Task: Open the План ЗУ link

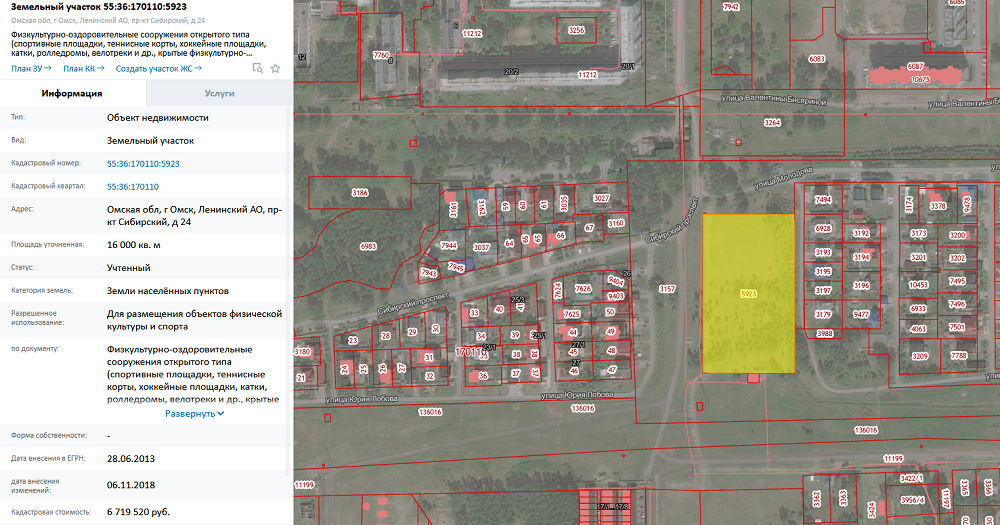Action: coord(31,68)
